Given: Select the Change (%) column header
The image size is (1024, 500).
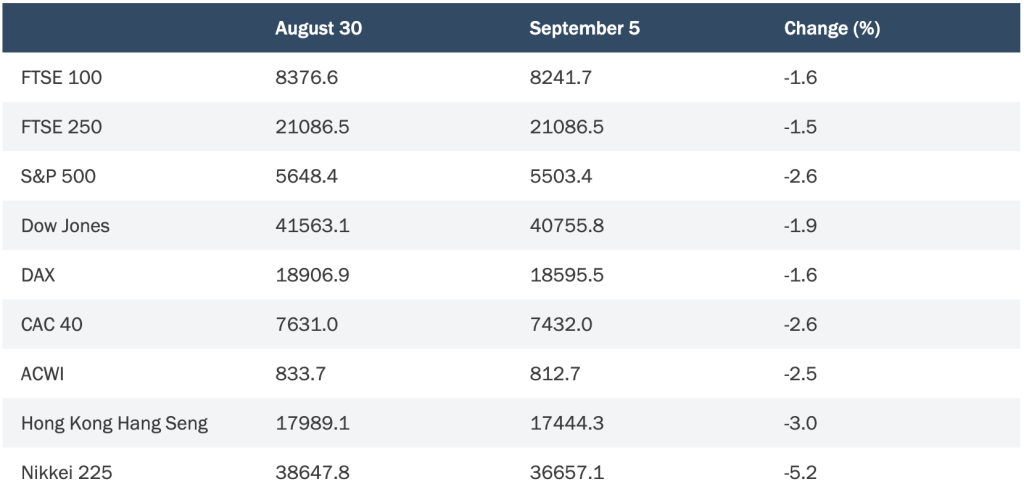Looking at the screenshot, I should point(831,29).
